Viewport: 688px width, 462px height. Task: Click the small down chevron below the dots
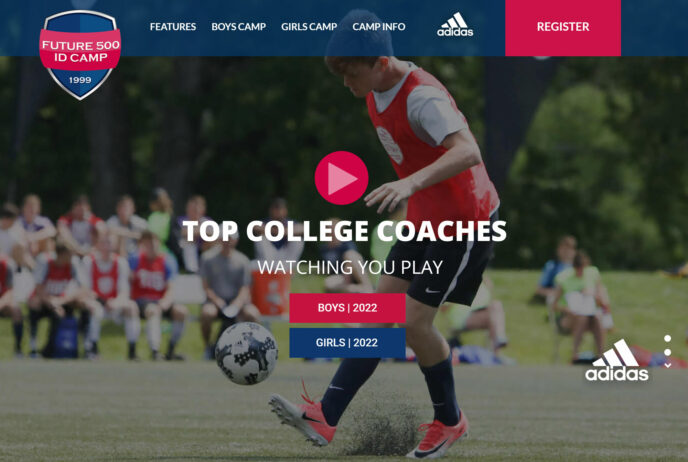(667, 365)
